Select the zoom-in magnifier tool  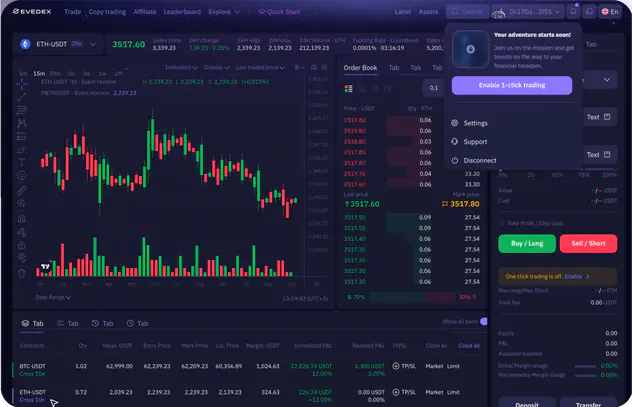coord(22,204)
